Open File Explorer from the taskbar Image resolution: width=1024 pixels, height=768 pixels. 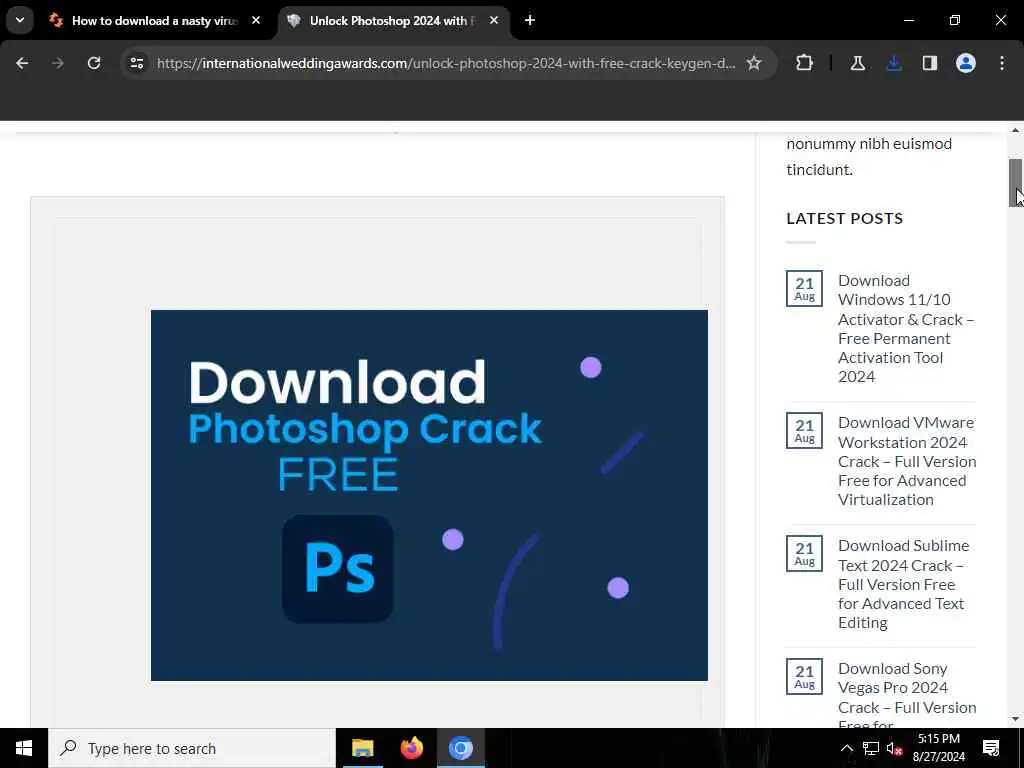(362, 748)
